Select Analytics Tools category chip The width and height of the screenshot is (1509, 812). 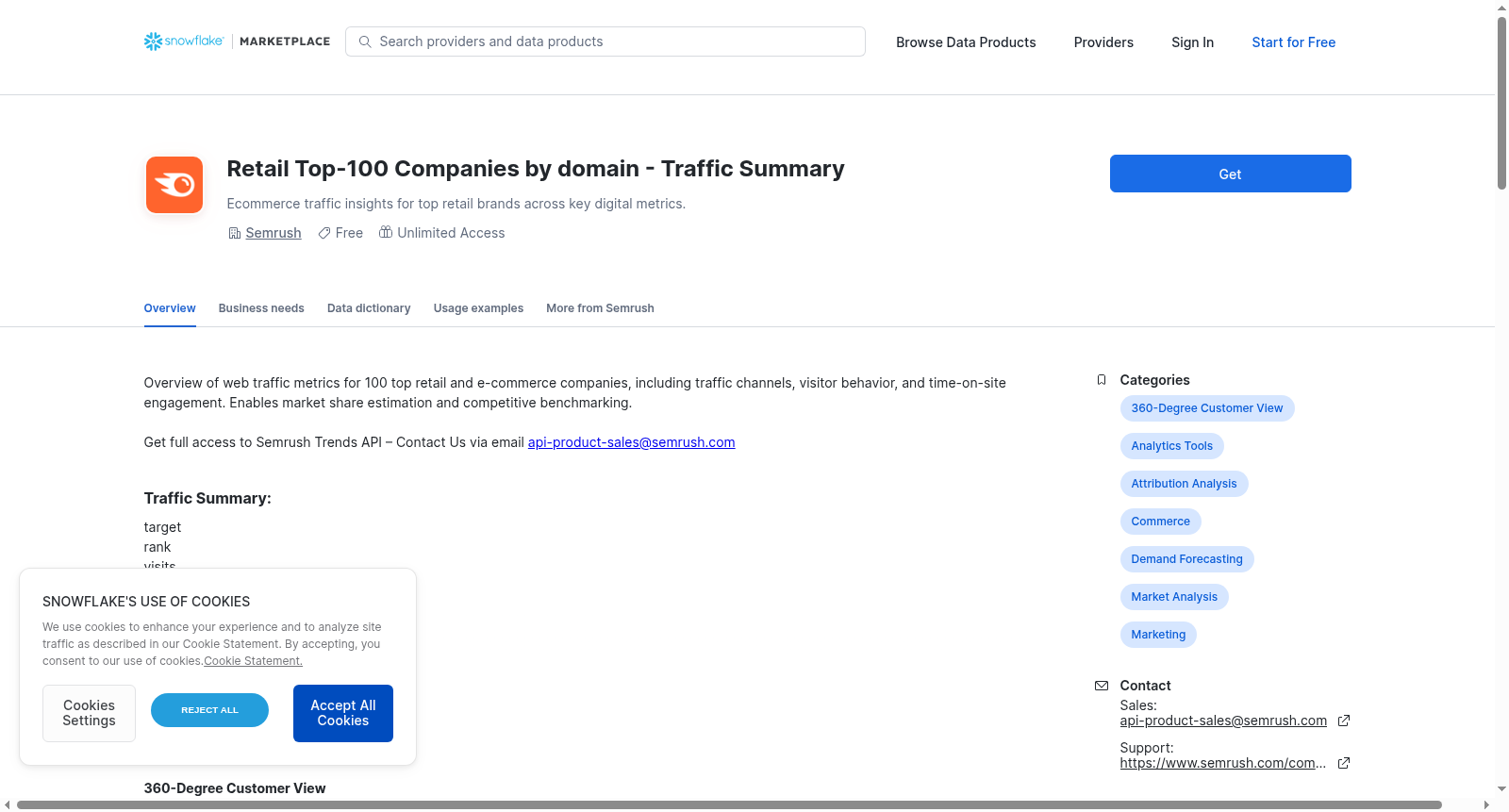click(1171, 446)
